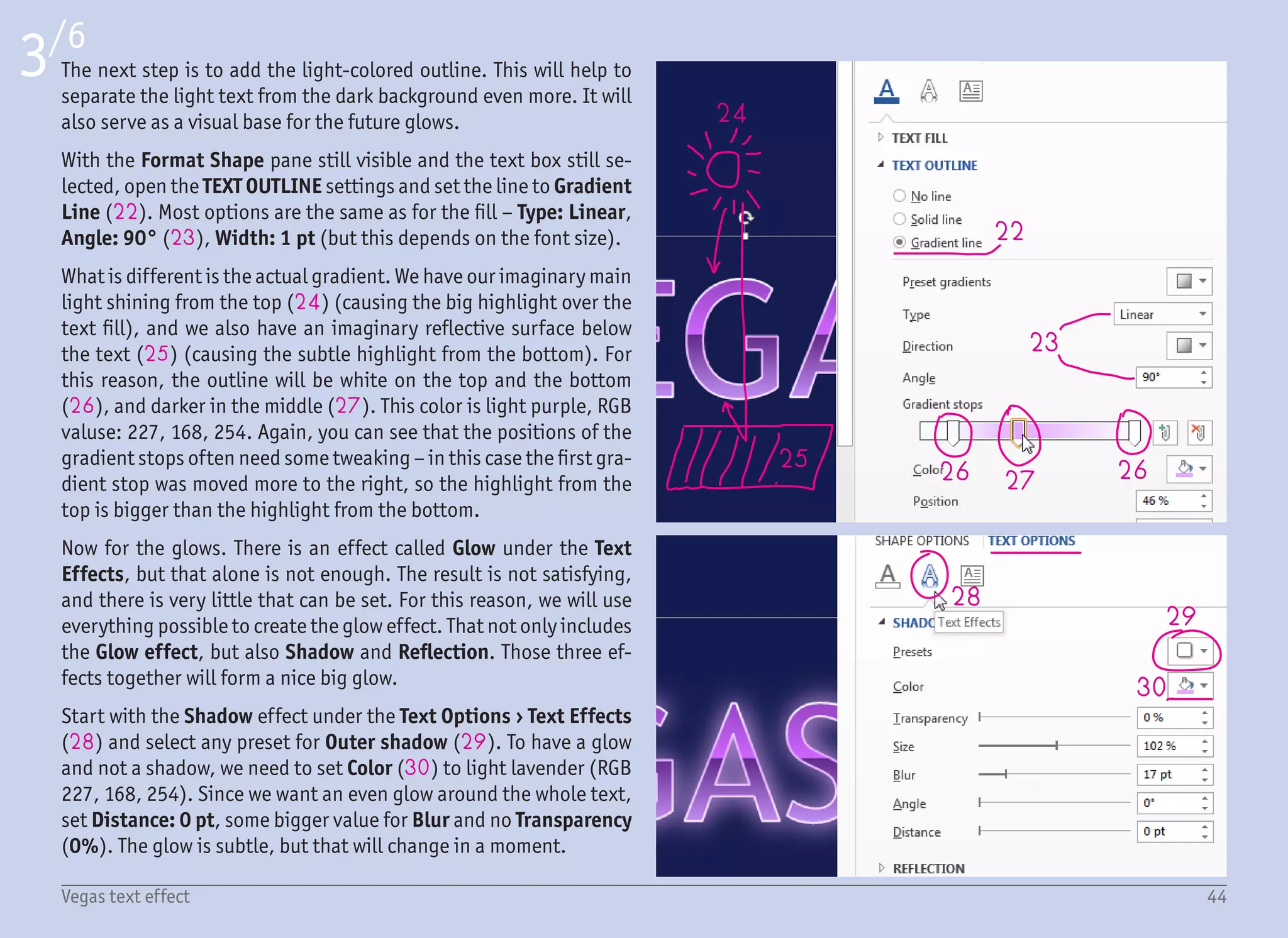Open Textbox icon in lower pane
This screenshot has height=938, width=1288.
tap(972, 575)
